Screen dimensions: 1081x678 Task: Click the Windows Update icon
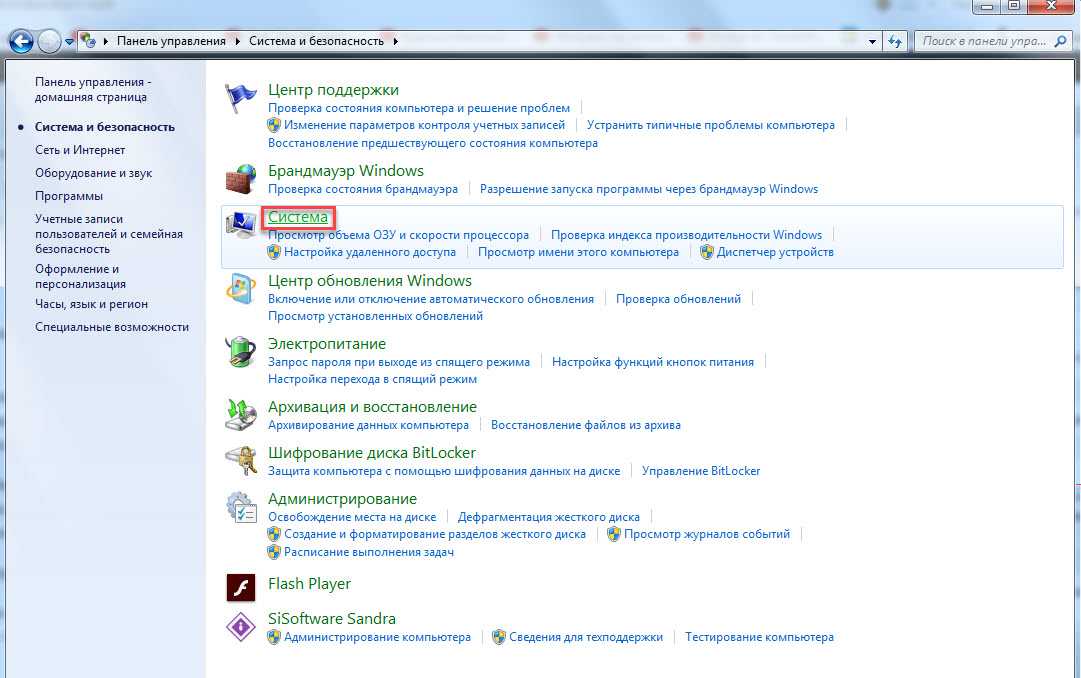coord(241,289)
